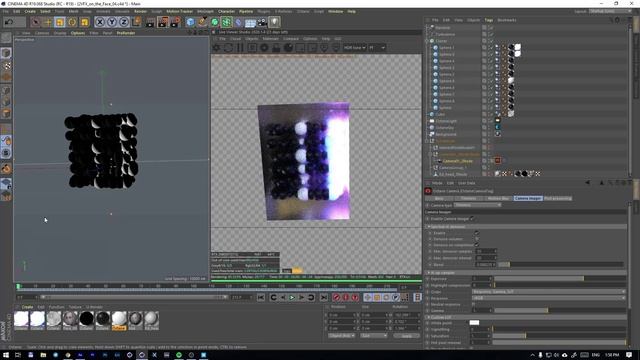Click the Light bulb icon in the toolbar
Image resolution: width=640 pixels, height=360 pixels.
(x=275, y=22)
